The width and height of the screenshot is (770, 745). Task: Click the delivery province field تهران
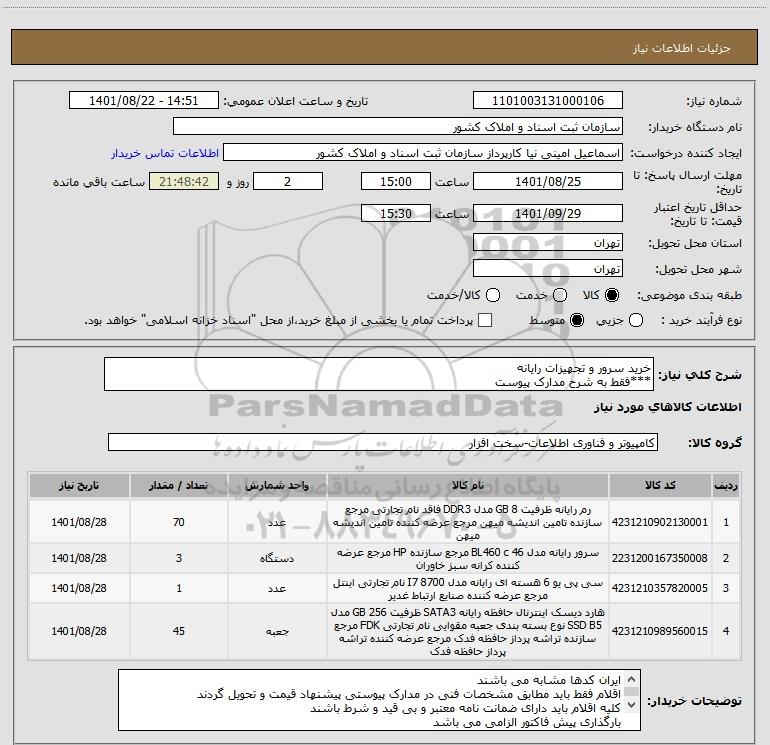548,243
